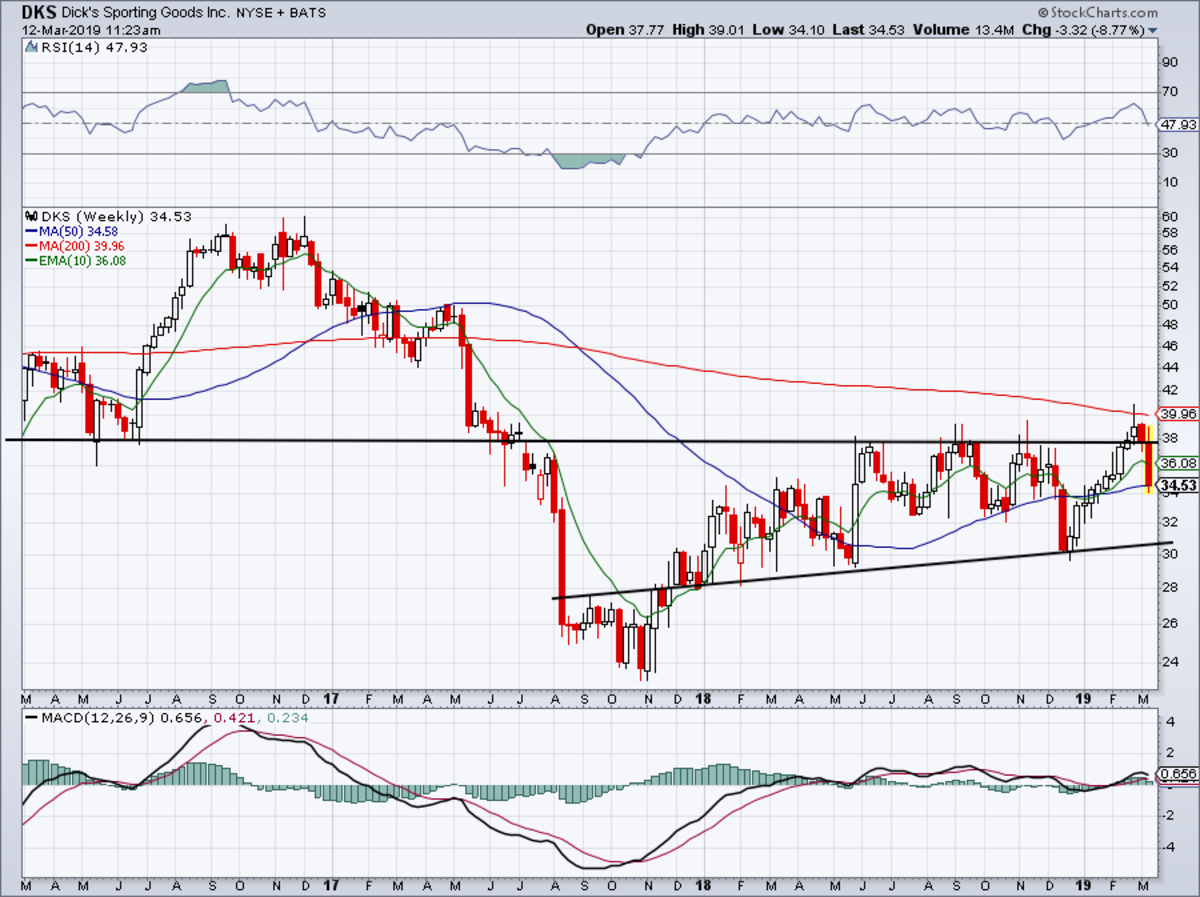Click the 90 level on the RSI axis
The height and width of the screenshot is (897, 1200).
point(1169,61)
